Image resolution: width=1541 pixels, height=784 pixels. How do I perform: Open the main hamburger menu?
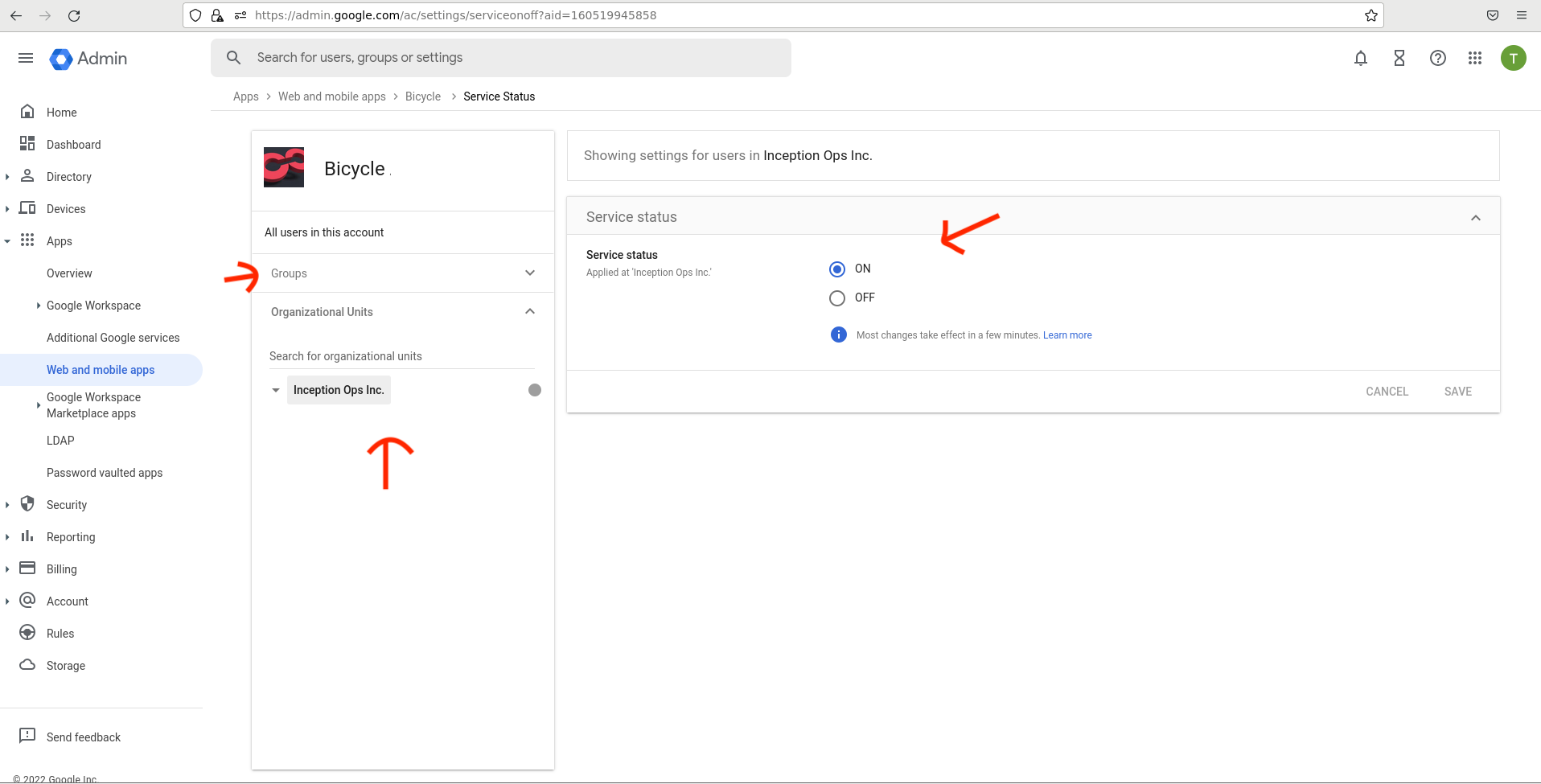click(26, 58)
